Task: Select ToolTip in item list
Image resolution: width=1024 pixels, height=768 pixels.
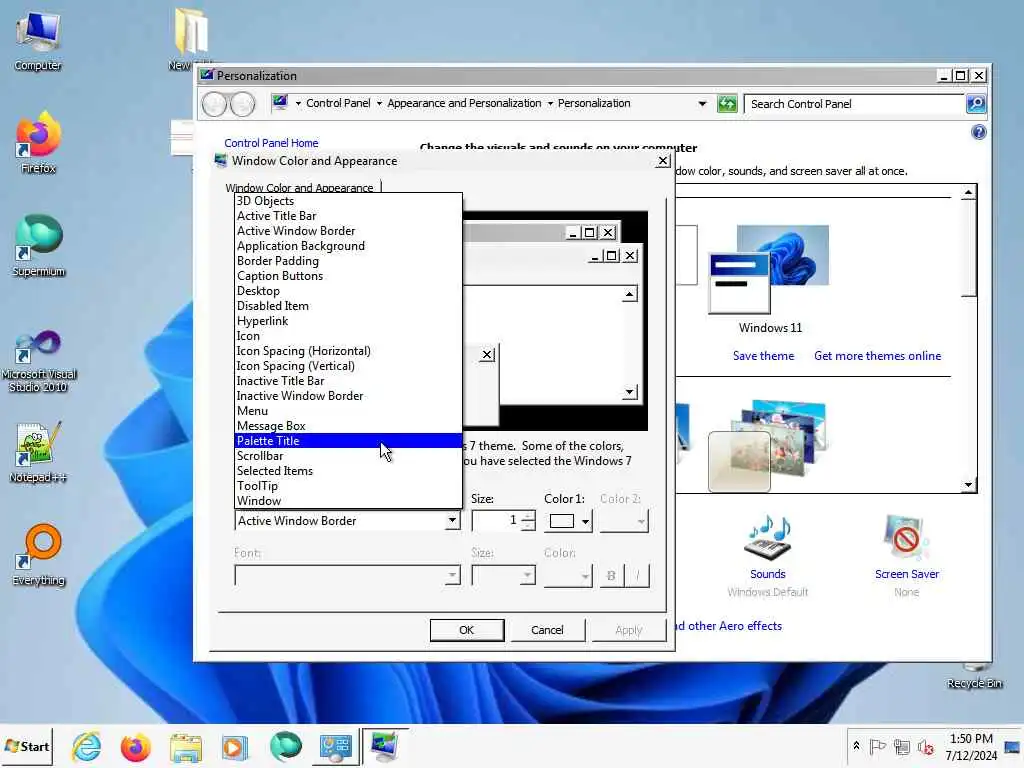Action: 348,487
